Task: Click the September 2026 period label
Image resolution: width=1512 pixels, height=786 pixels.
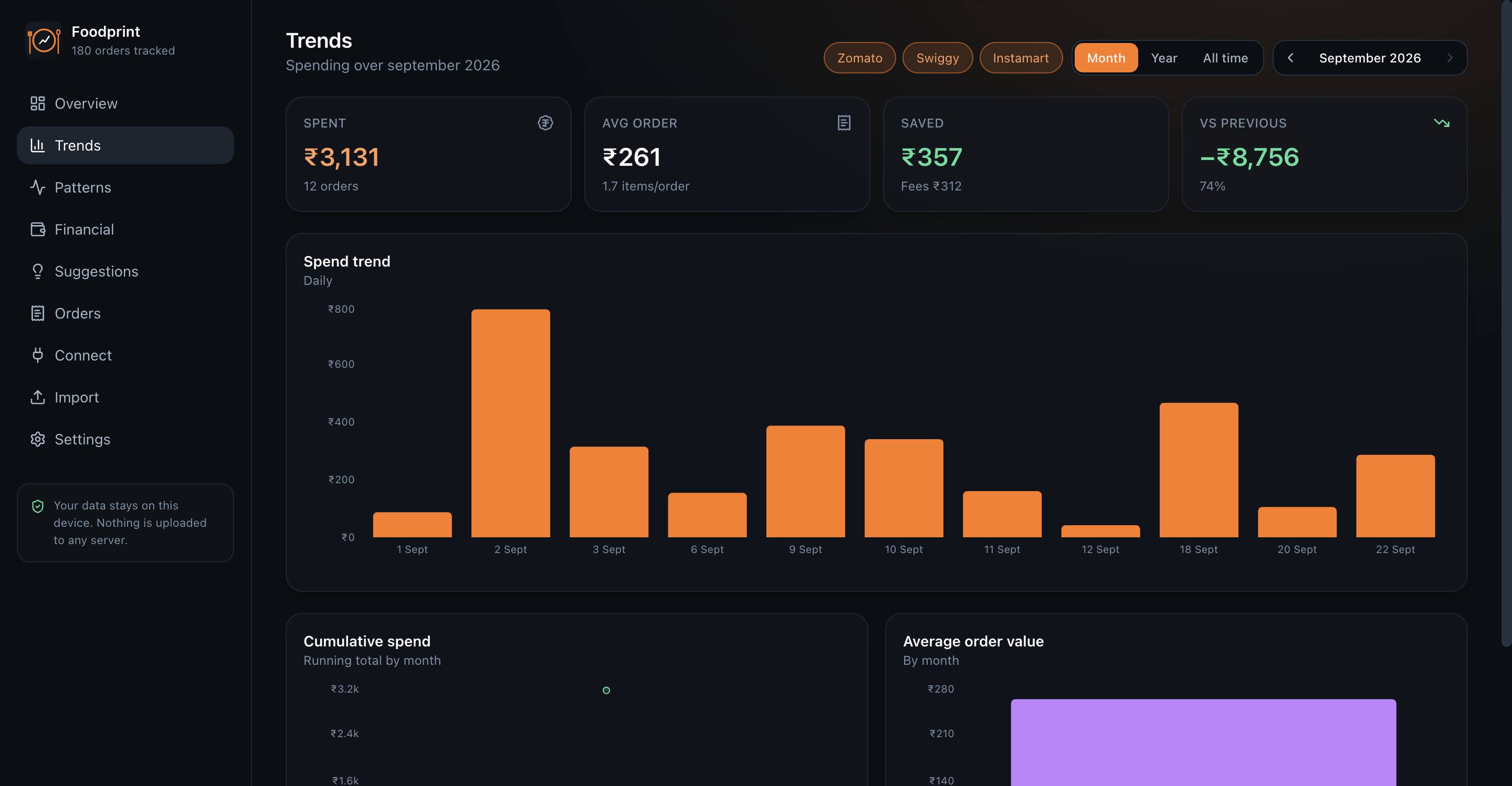Action: click(1370, 58)
